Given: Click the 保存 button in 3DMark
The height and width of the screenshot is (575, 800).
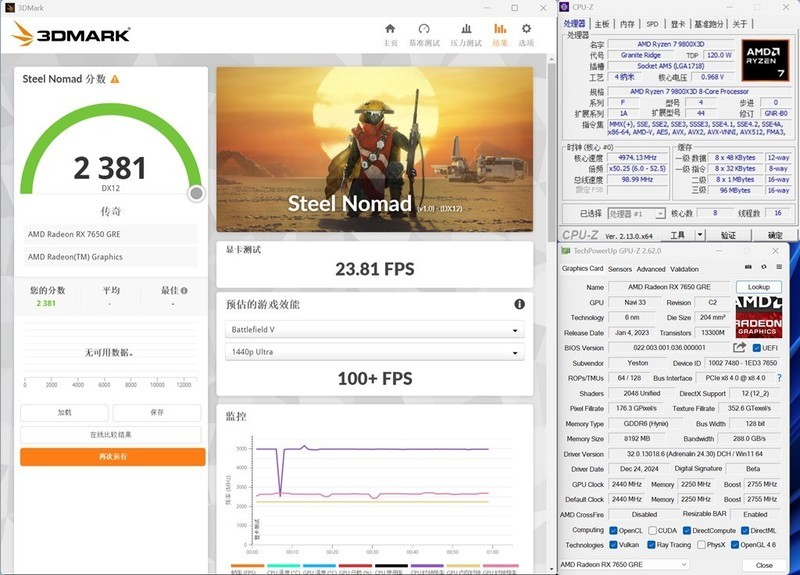Looking at the screenshot, I should point(157,412).
